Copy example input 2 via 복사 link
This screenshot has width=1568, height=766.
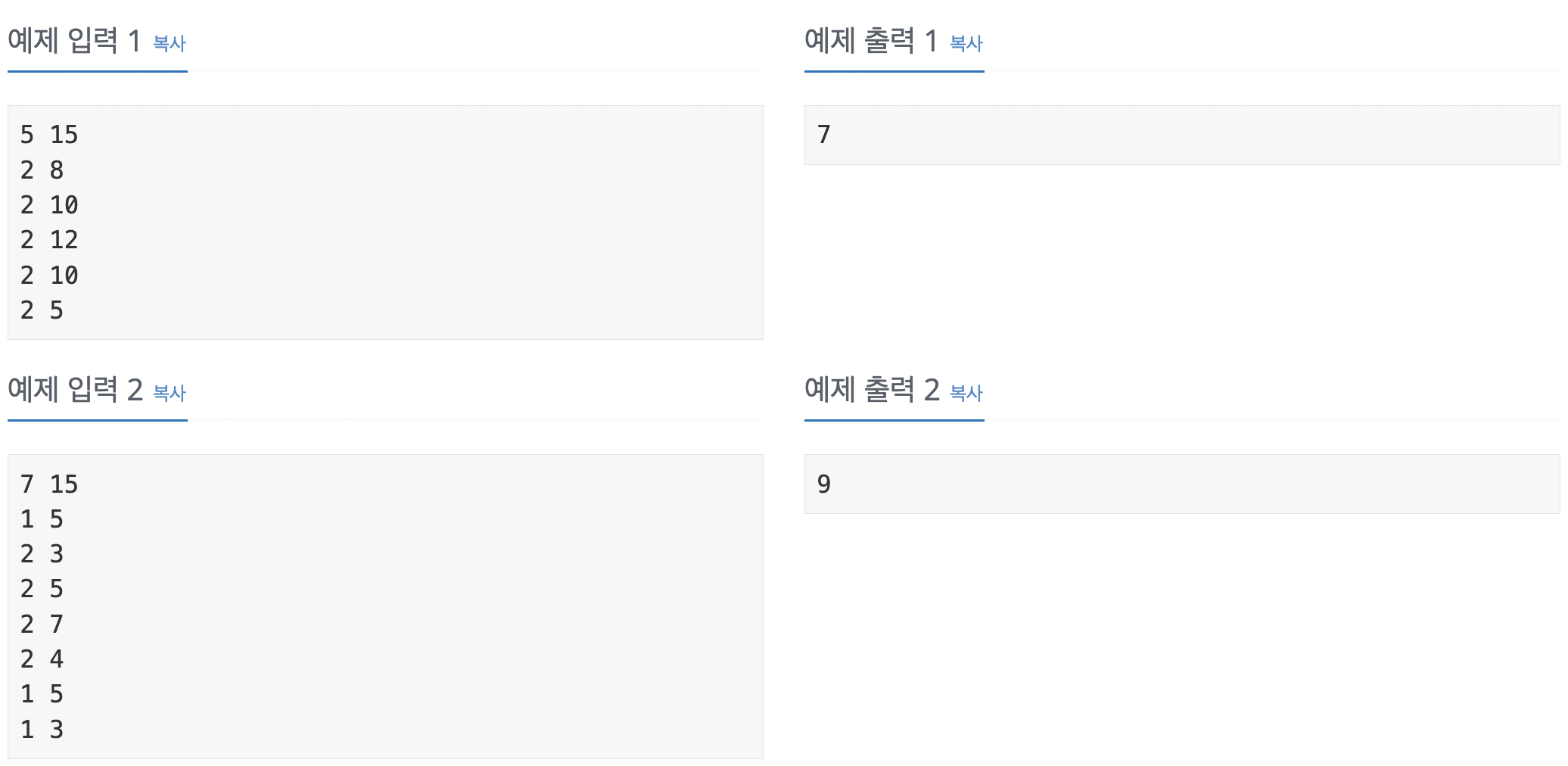(x=170, y=393)
